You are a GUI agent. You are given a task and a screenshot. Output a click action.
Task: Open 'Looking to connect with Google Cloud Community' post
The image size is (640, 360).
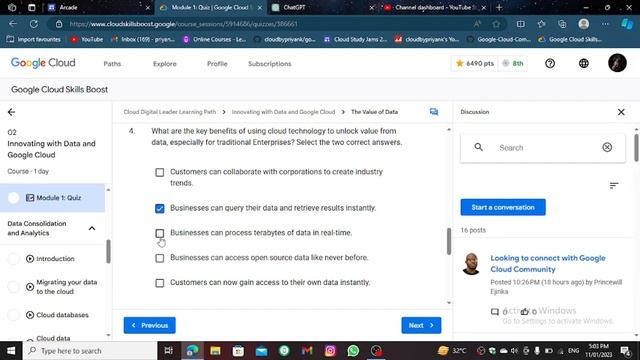[x=548, y=264]
